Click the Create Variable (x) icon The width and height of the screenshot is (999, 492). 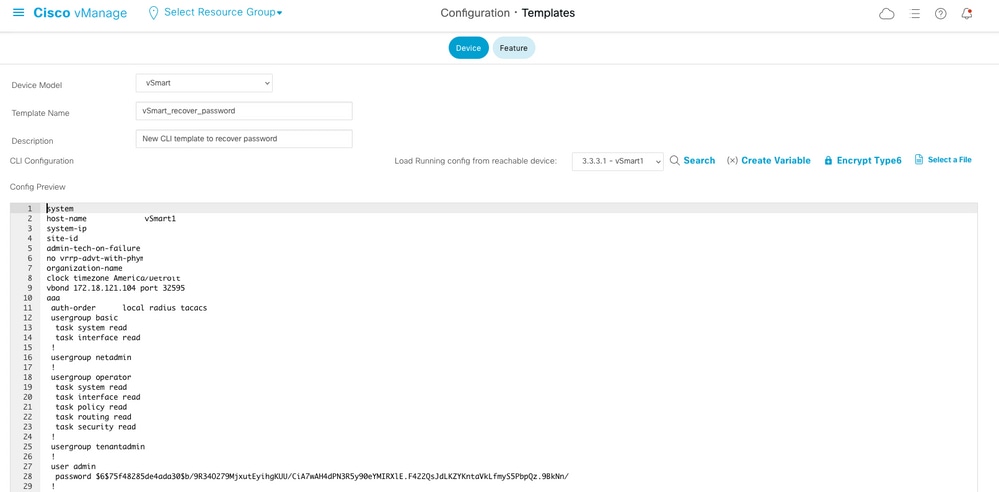[x=732, y=161]
